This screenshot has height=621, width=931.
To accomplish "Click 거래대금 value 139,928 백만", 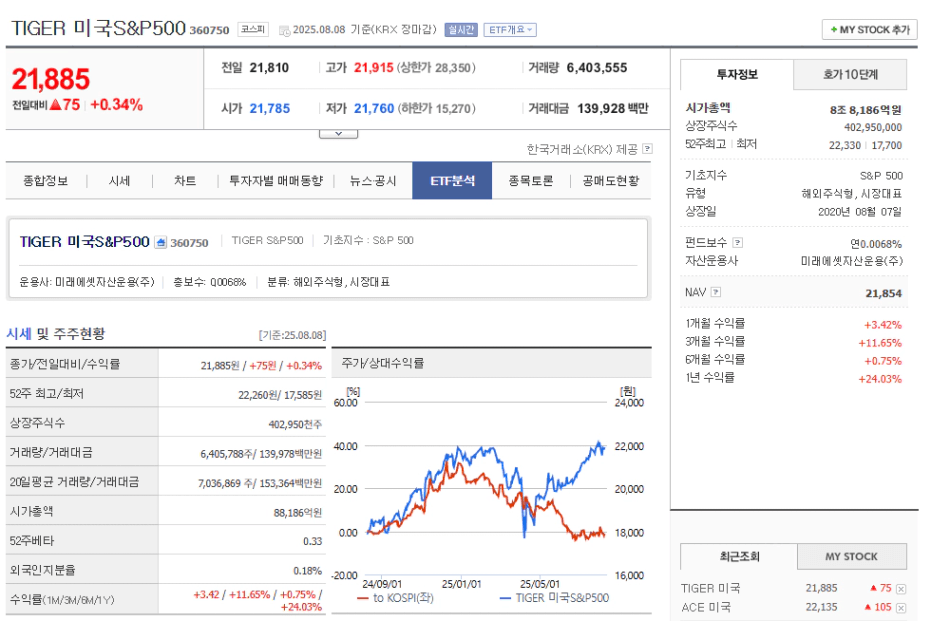I will pyautogui.click(x=613, y=109).
